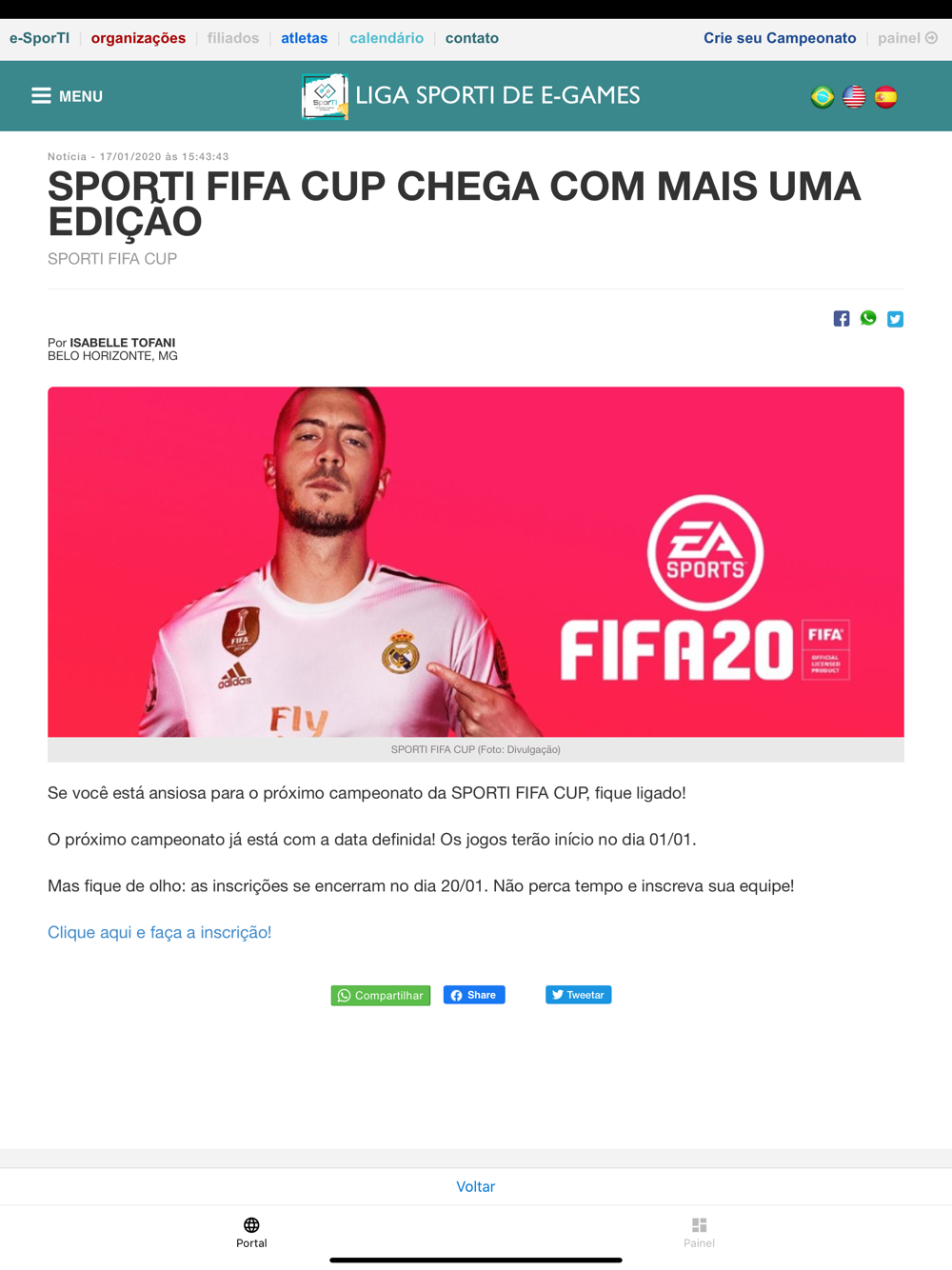
Task: Open the contato page link
Action: click(x=472, y=38)
